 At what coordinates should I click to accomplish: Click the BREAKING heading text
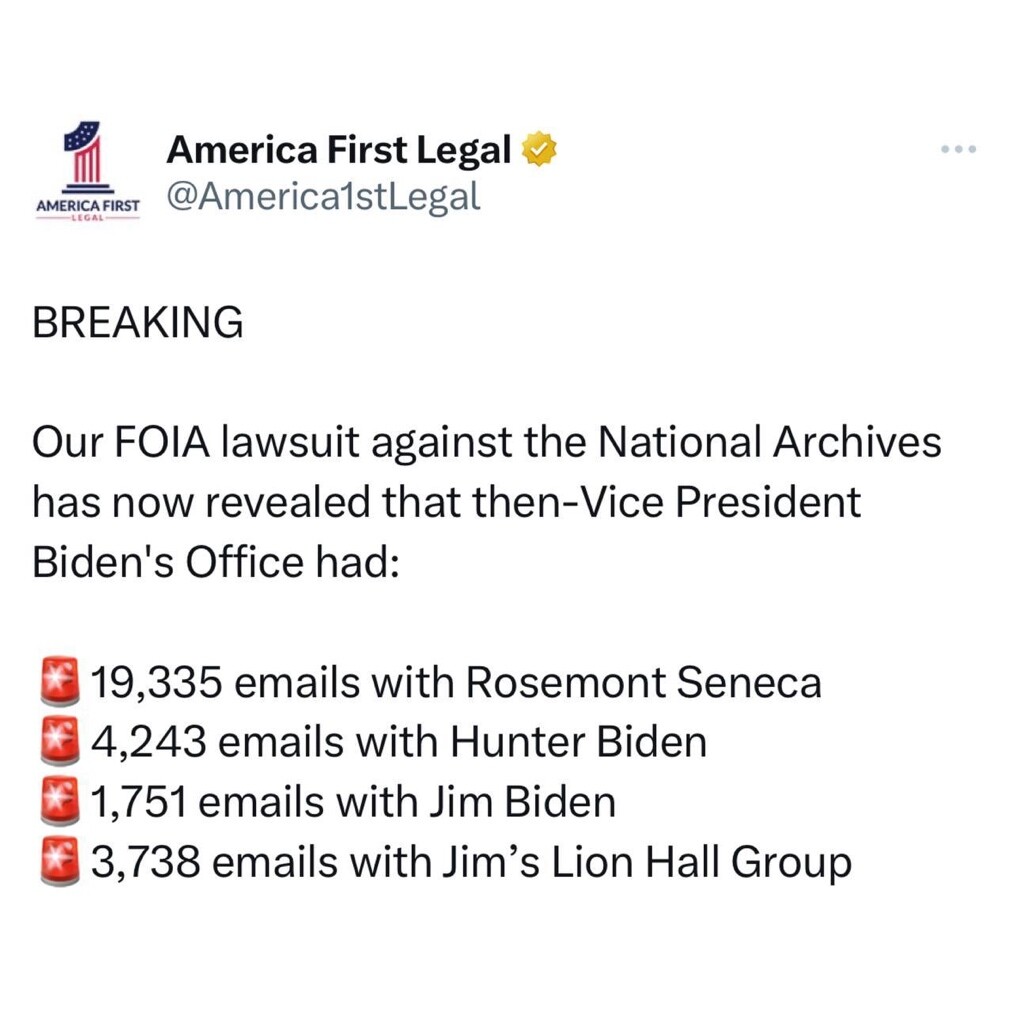138,322
